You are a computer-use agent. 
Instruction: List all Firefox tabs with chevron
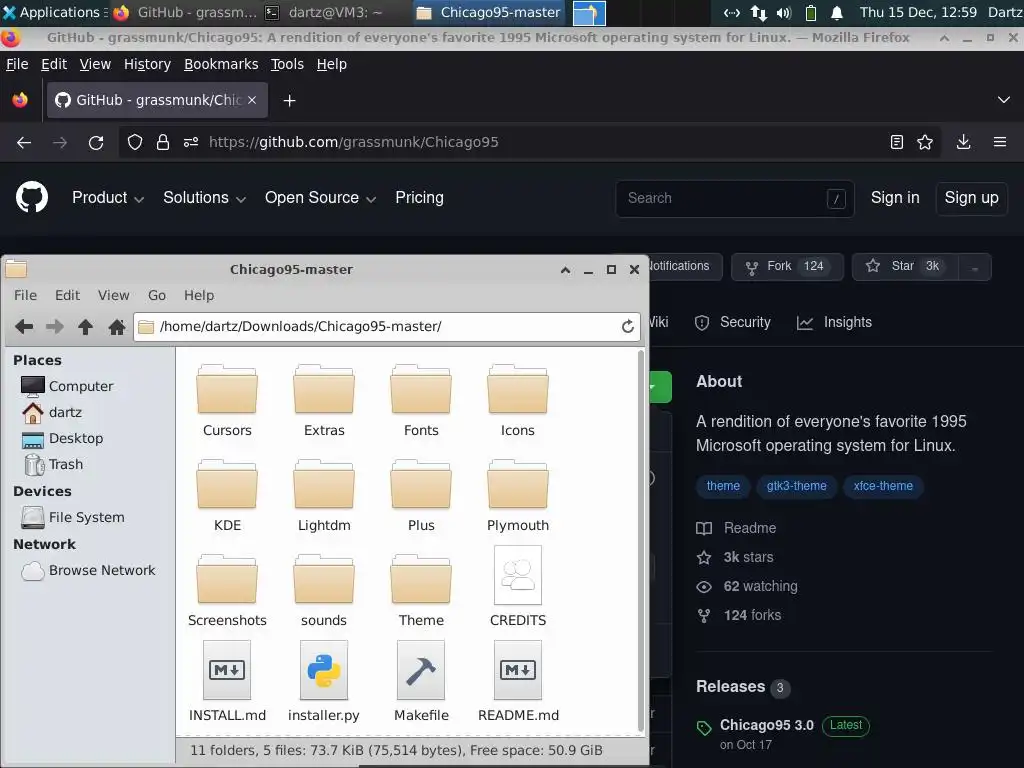(x=1004, y=100)
